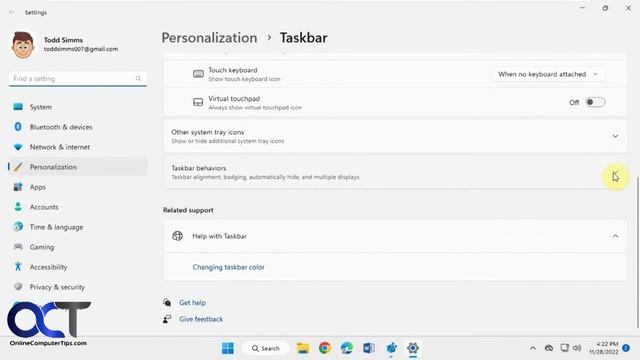Viewport: 640px width, 360px height.
Task: Click the Get help link
Action: coord(192,302)
